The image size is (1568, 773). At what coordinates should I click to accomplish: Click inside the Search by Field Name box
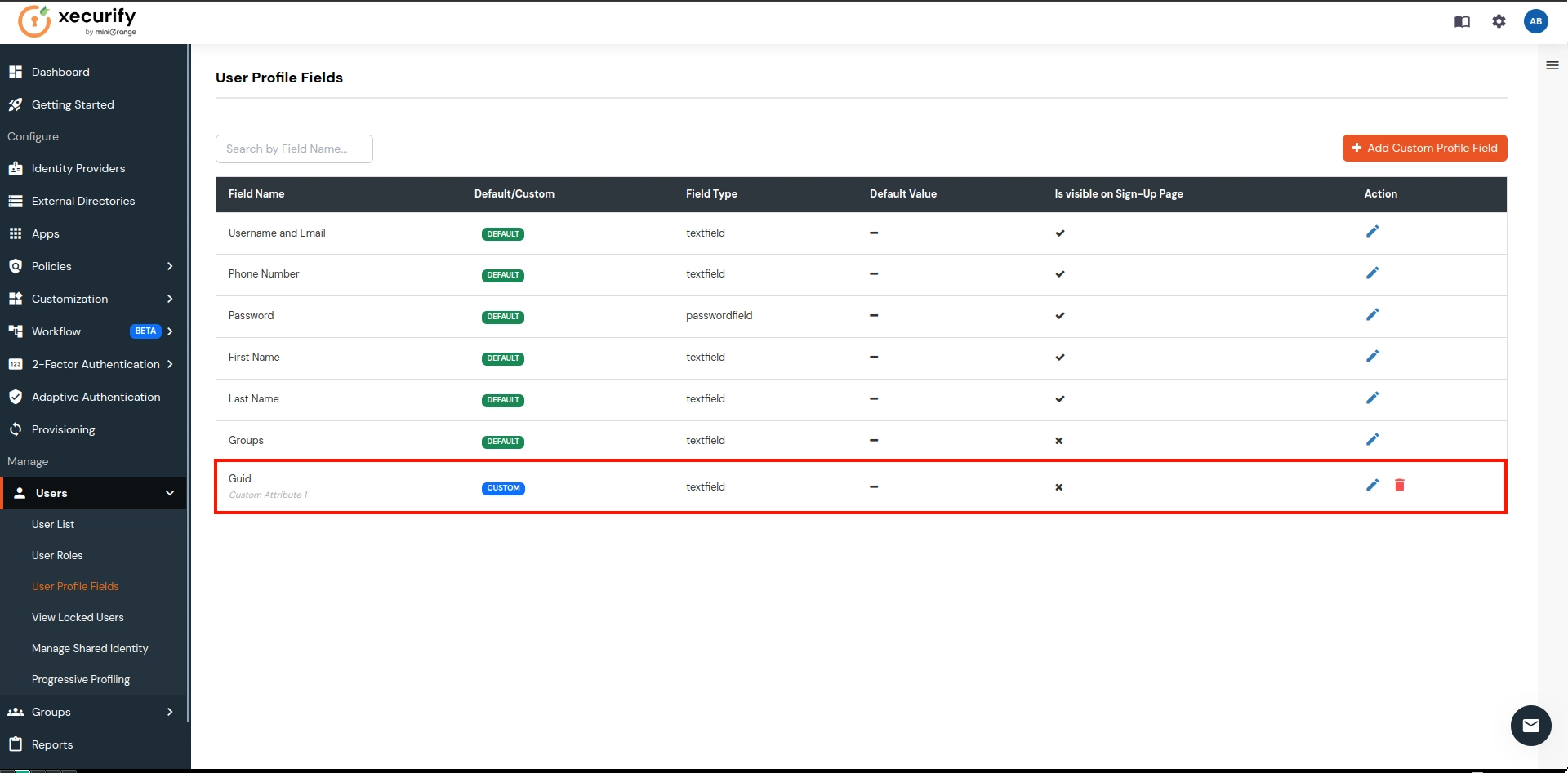click(x=294, y=149)
